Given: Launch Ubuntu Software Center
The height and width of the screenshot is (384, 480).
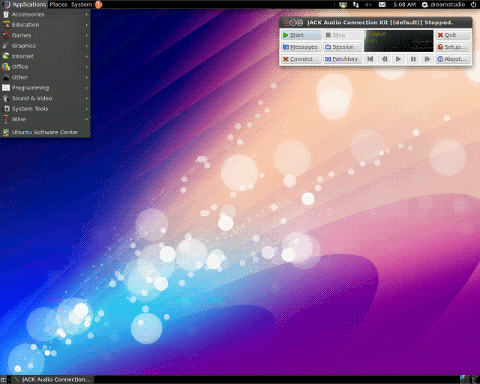Looking at the screenshot, I should pos(45,132).
